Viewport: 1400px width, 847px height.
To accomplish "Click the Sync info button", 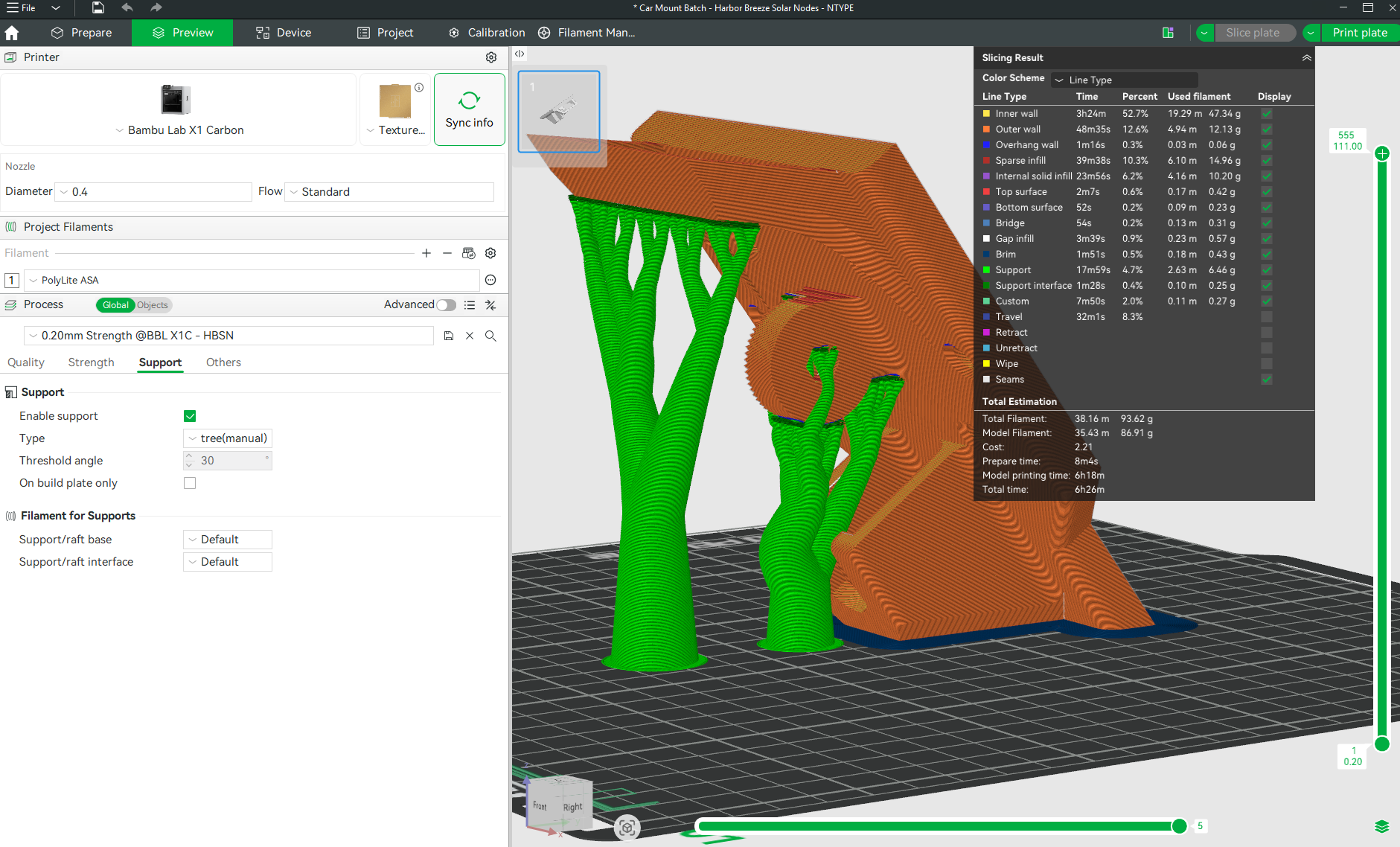I will click(470, 109).
